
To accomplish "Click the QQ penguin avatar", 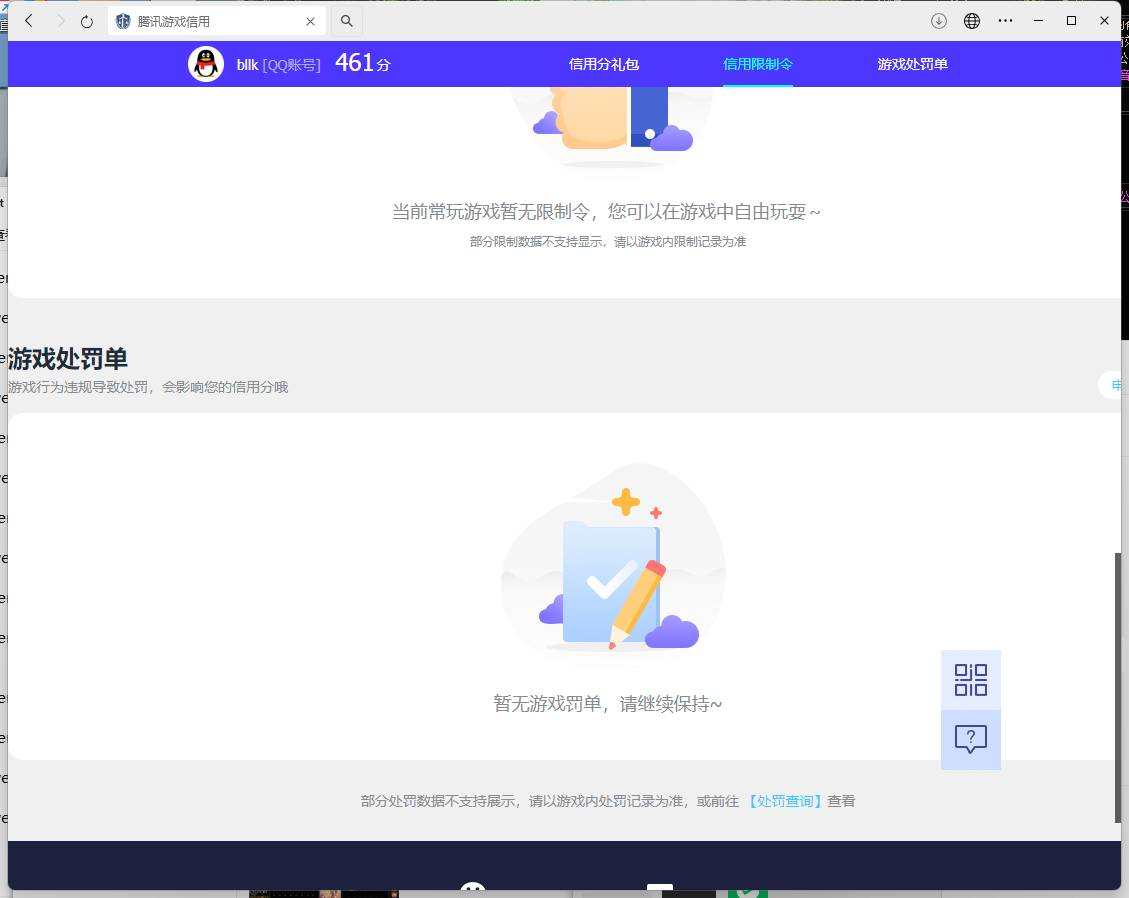I will tap(206, 64).
